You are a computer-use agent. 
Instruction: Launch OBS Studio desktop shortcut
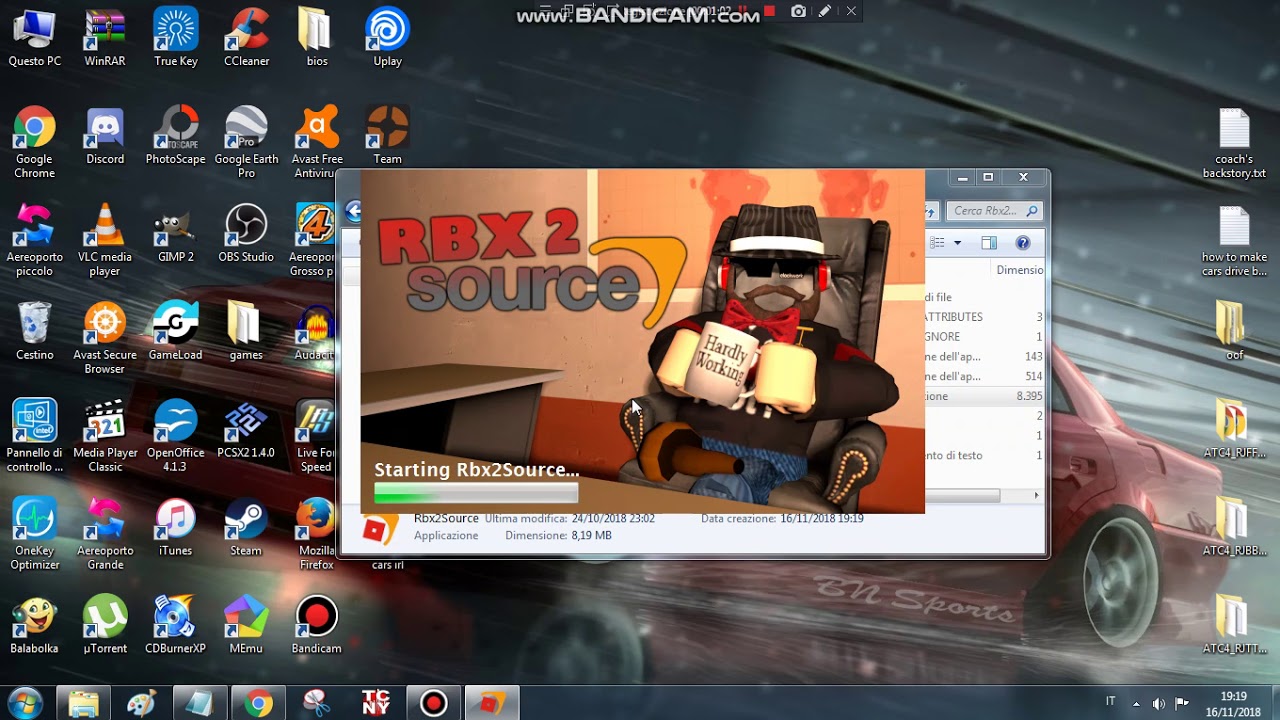[246, 233]
